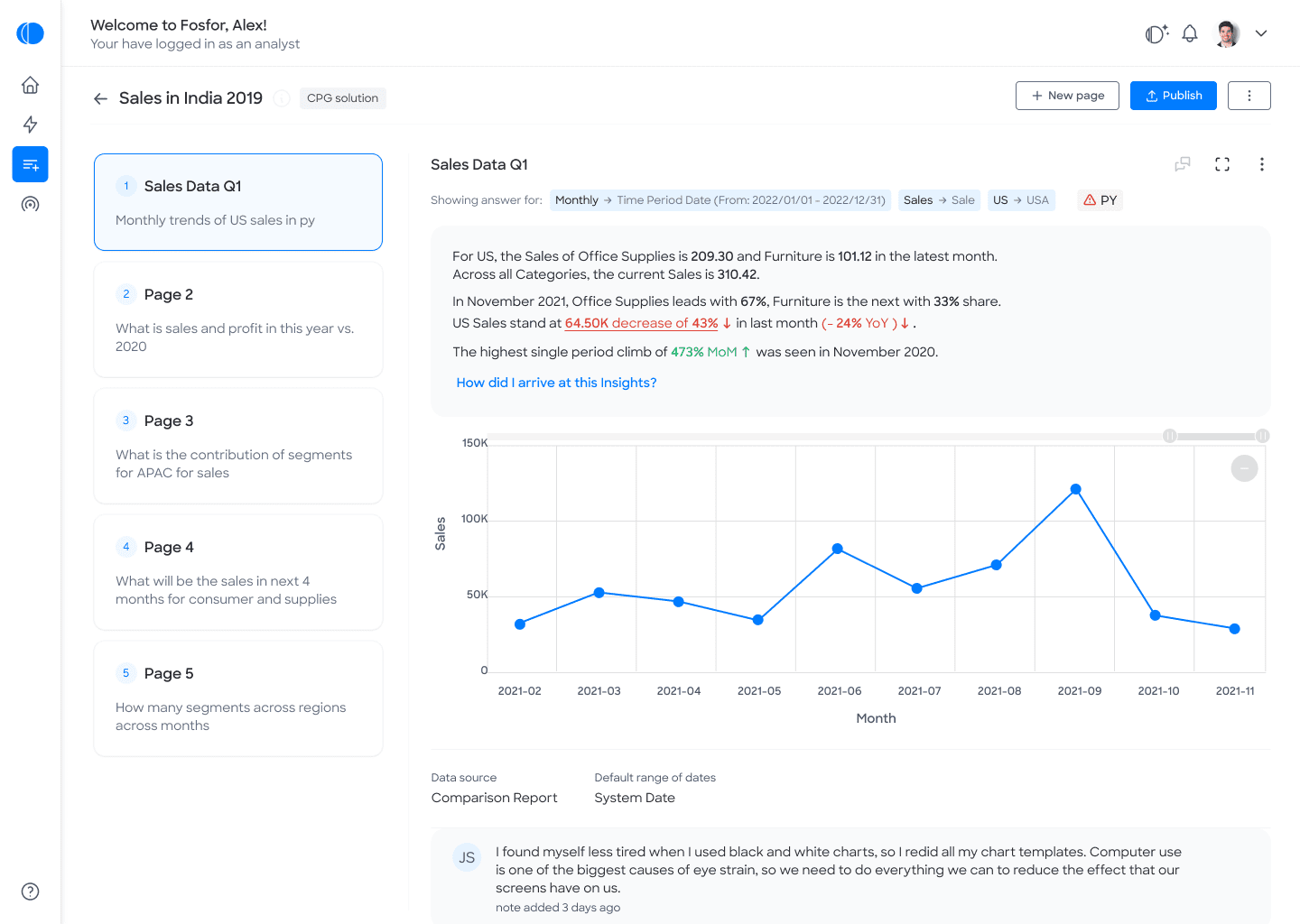
Task: Click the 'Sales in India 2019' title
Action: click(190, 98)
